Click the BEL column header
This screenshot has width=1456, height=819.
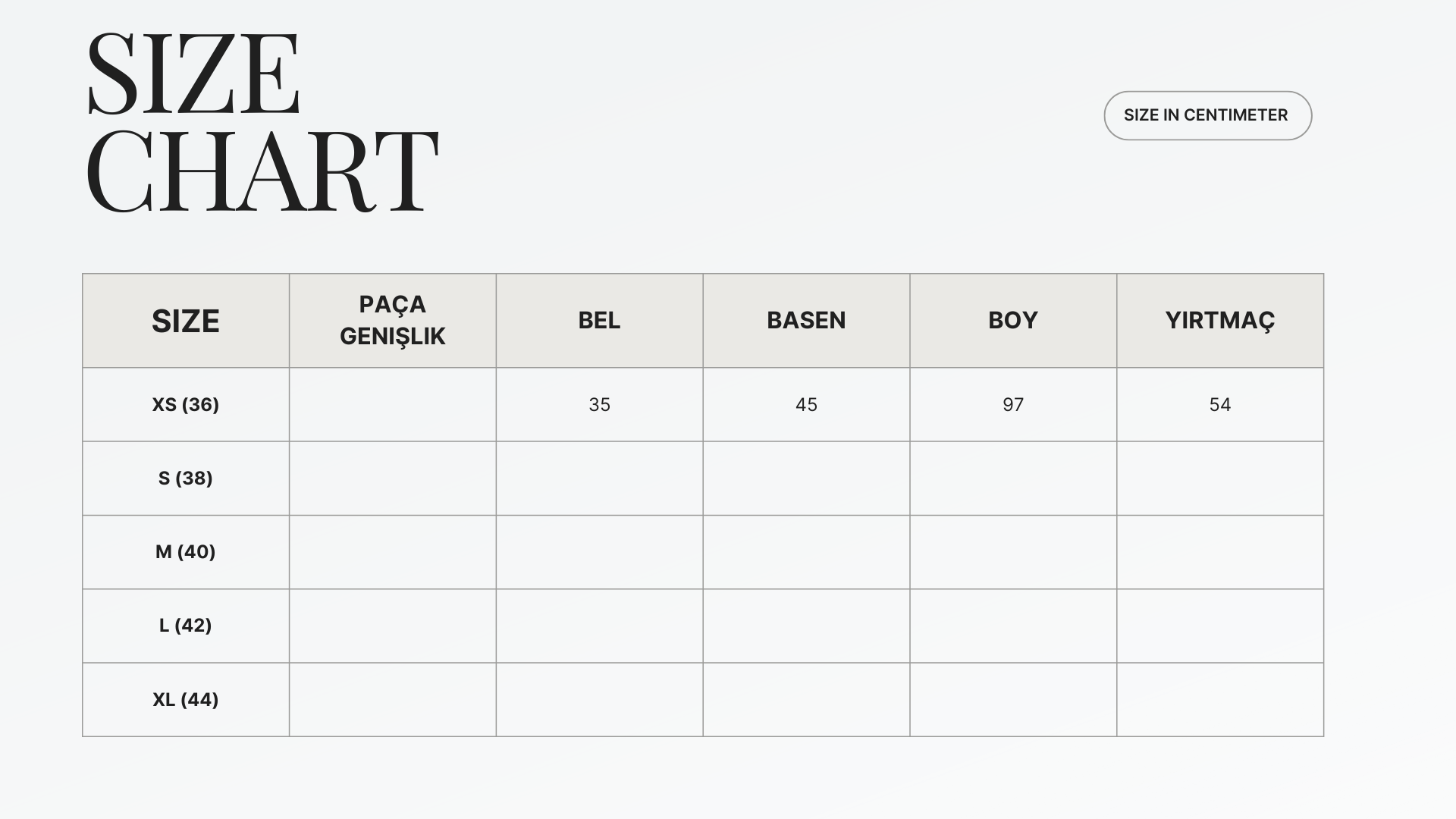[599, 320]
